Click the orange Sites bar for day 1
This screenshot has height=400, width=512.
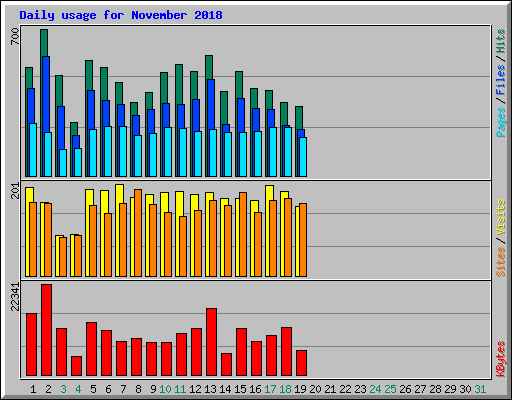(x=33, y=239)
